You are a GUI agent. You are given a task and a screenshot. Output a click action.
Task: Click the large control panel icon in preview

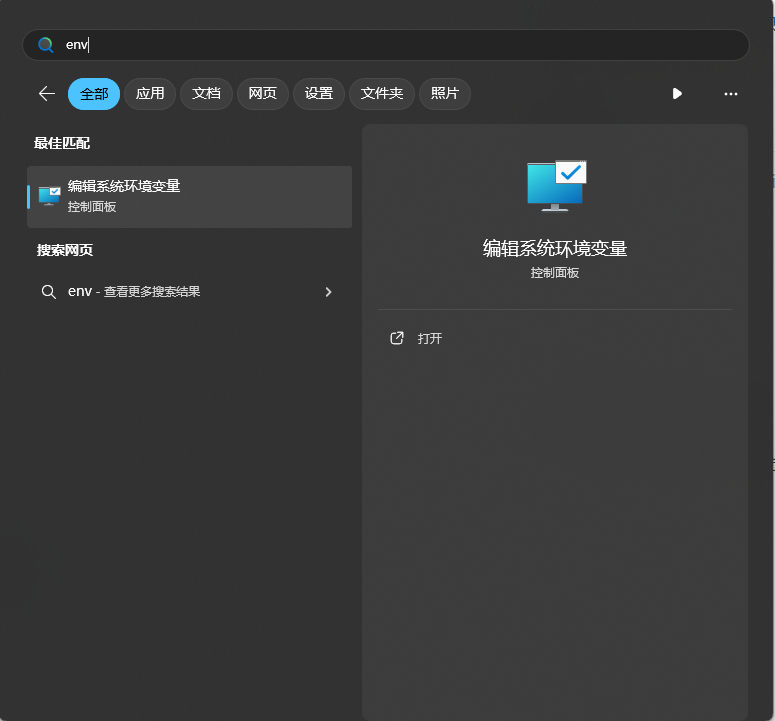(x=556, y=186)
